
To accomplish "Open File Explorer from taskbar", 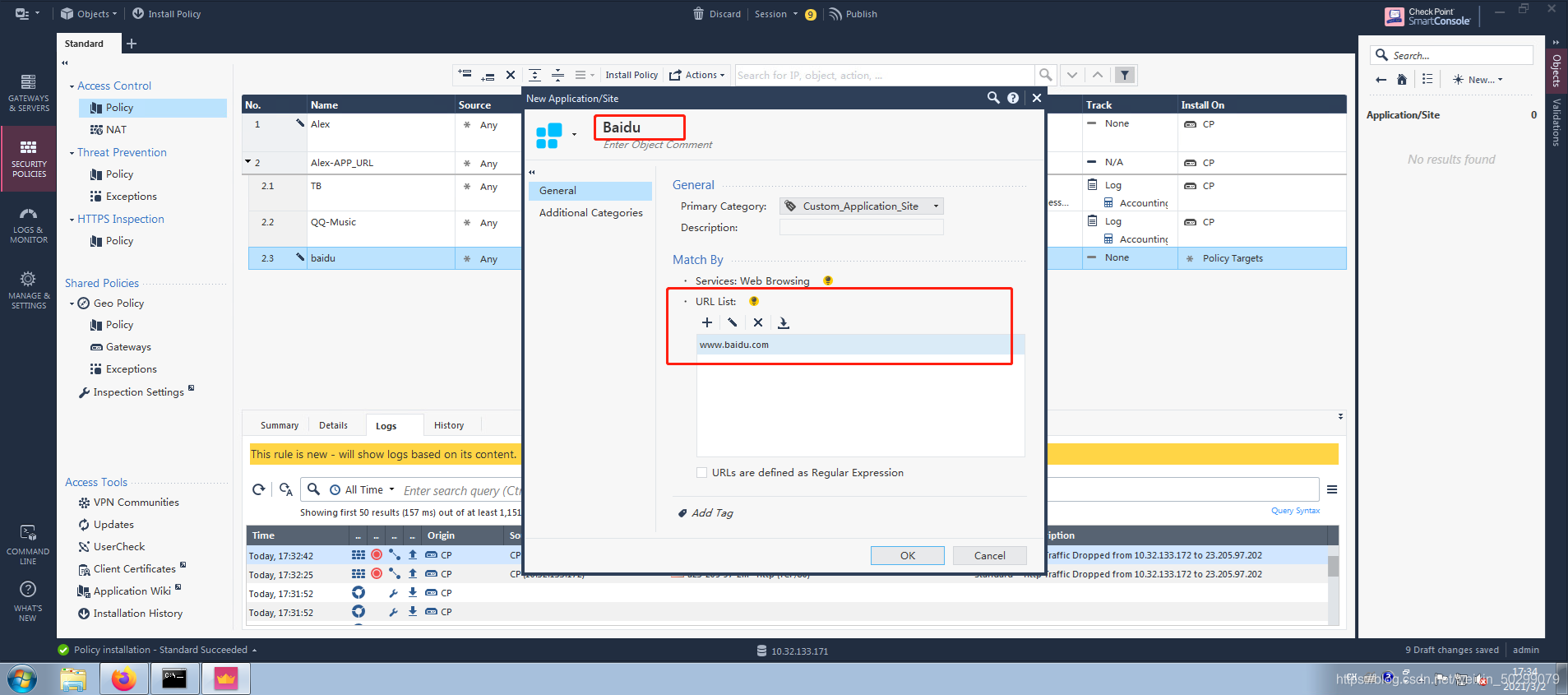I will [73, 679].
